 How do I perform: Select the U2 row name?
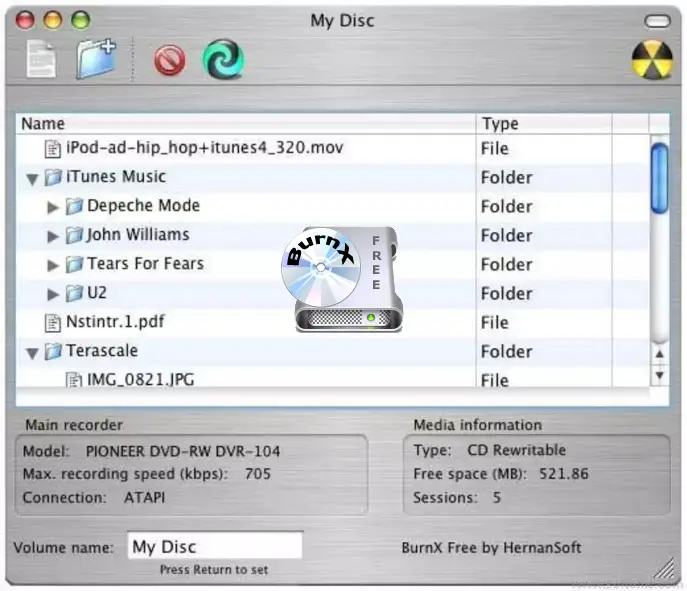coord(97,293)
